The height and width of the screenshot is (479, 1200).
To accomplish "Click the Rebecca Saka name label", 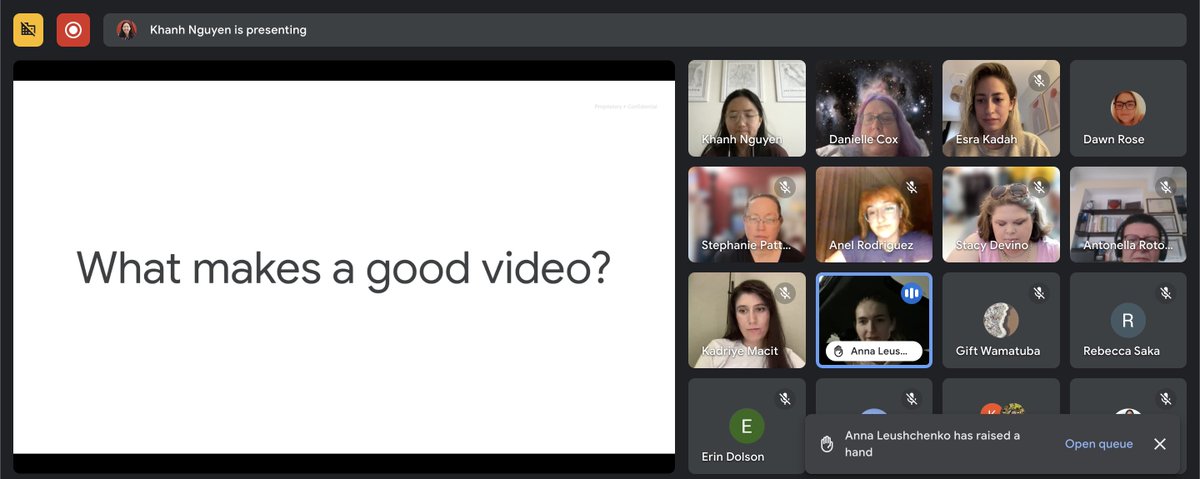I will [1121, 351].
